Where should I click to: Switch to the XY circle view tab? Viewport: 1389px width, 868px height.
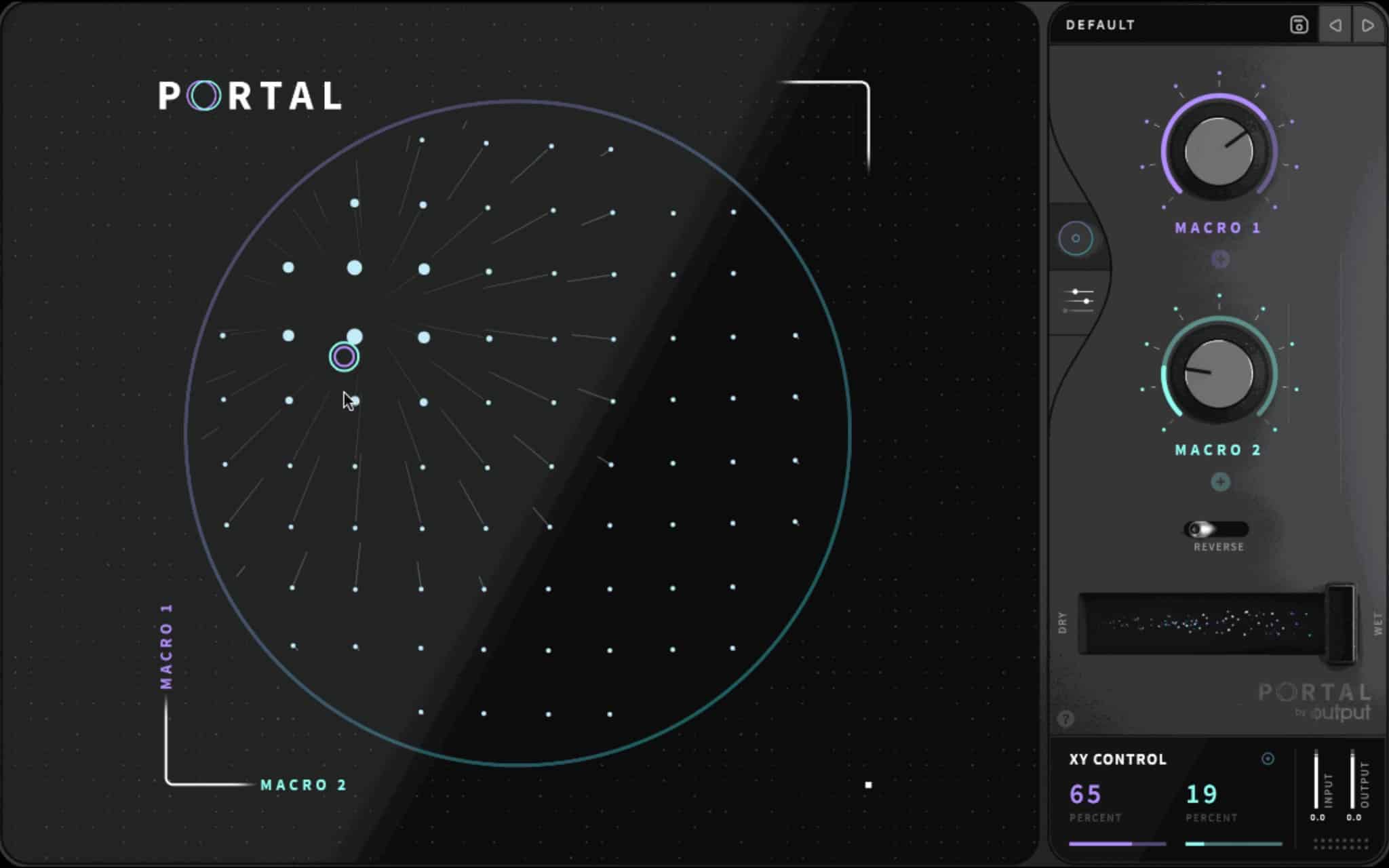pos(1076,238)
